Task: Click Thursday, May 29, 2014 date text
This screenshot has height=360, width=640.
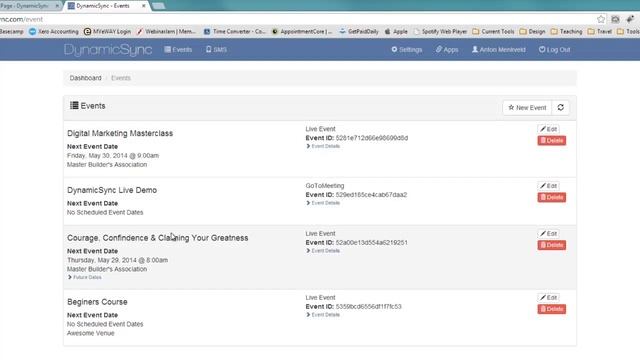Action: [118, 260]
